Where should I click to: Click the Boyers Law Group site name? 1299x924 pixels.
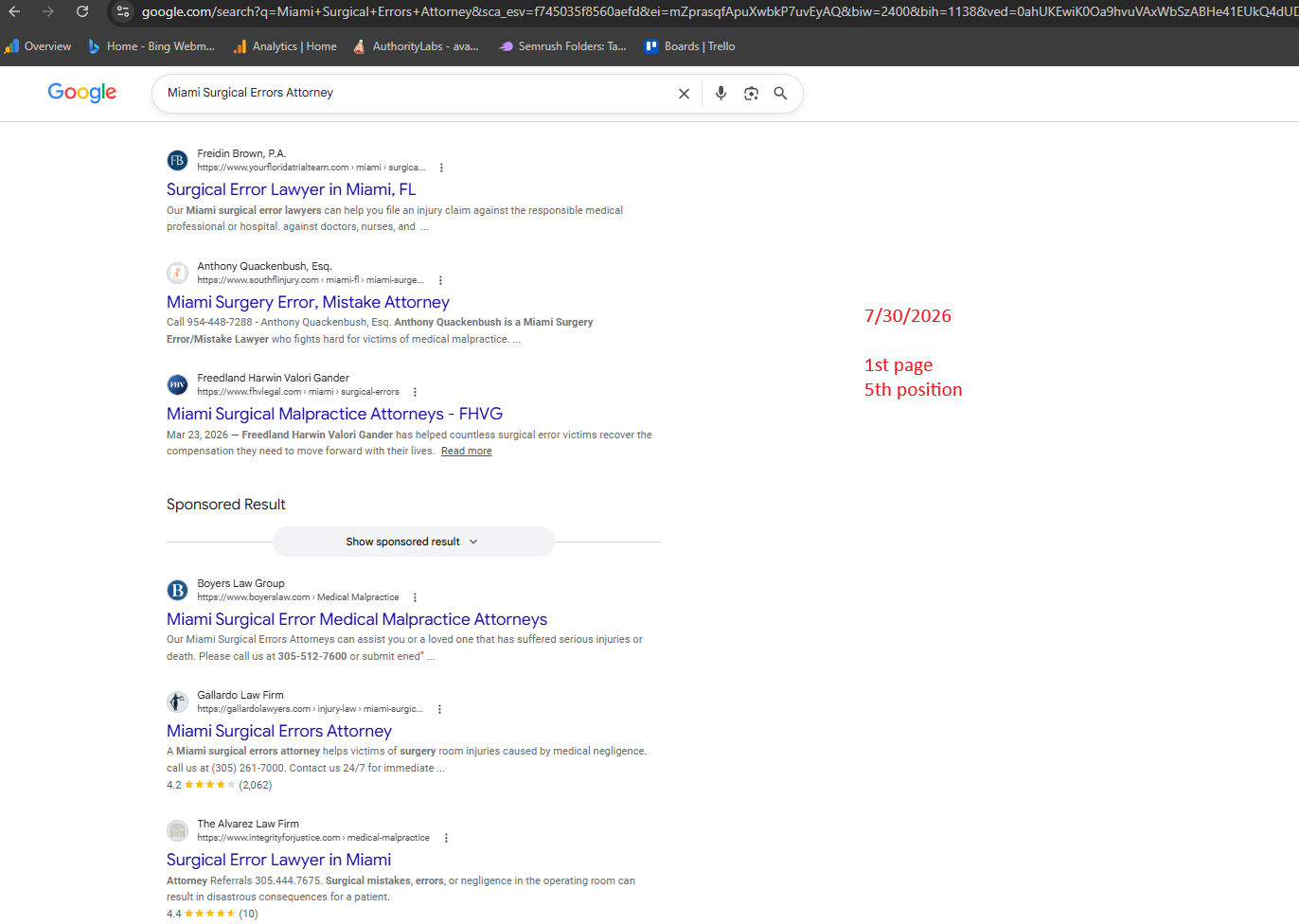click(x=240, y=583)
